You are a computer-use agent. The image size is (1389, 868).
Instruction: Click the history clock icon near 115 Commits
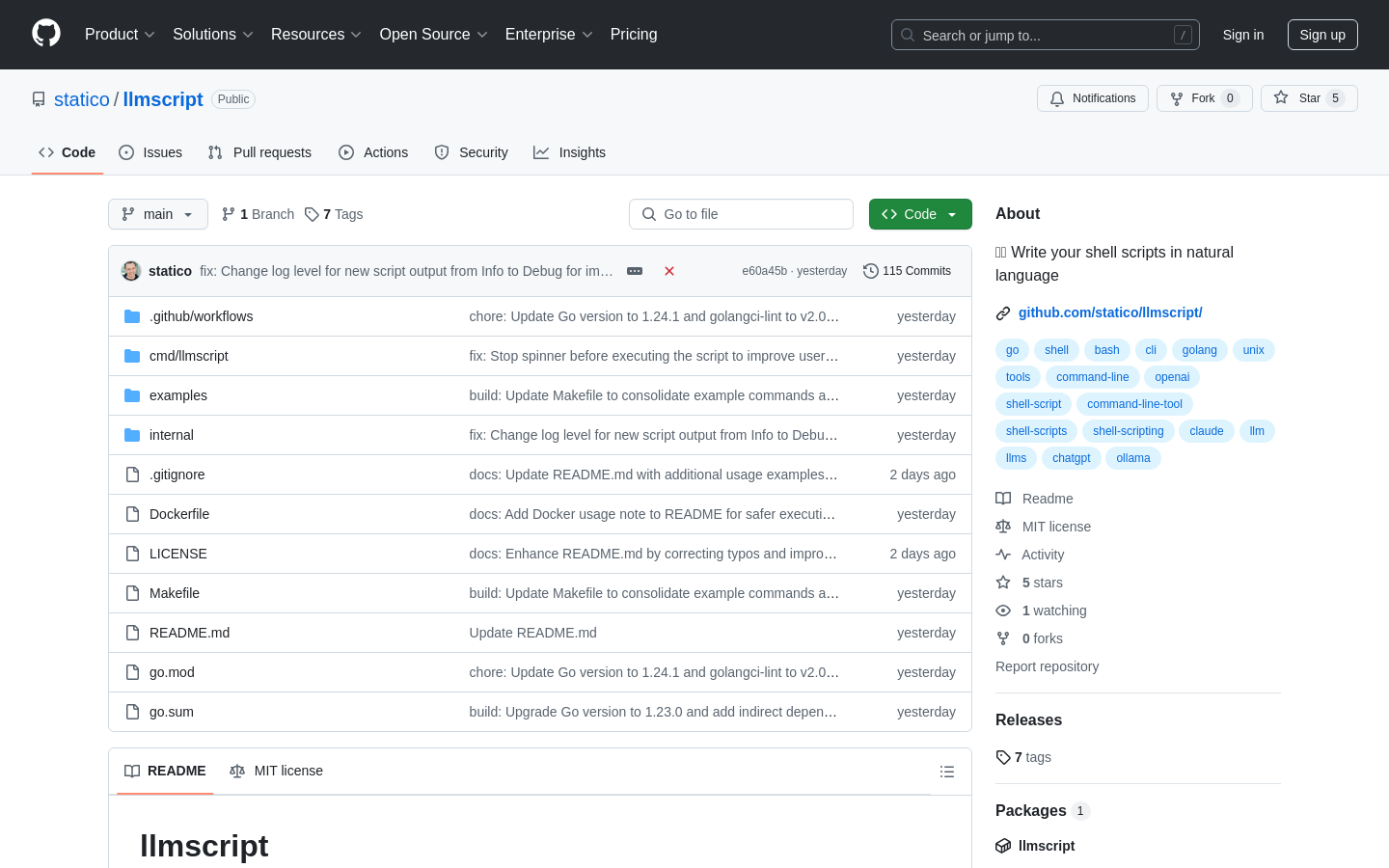871,271
